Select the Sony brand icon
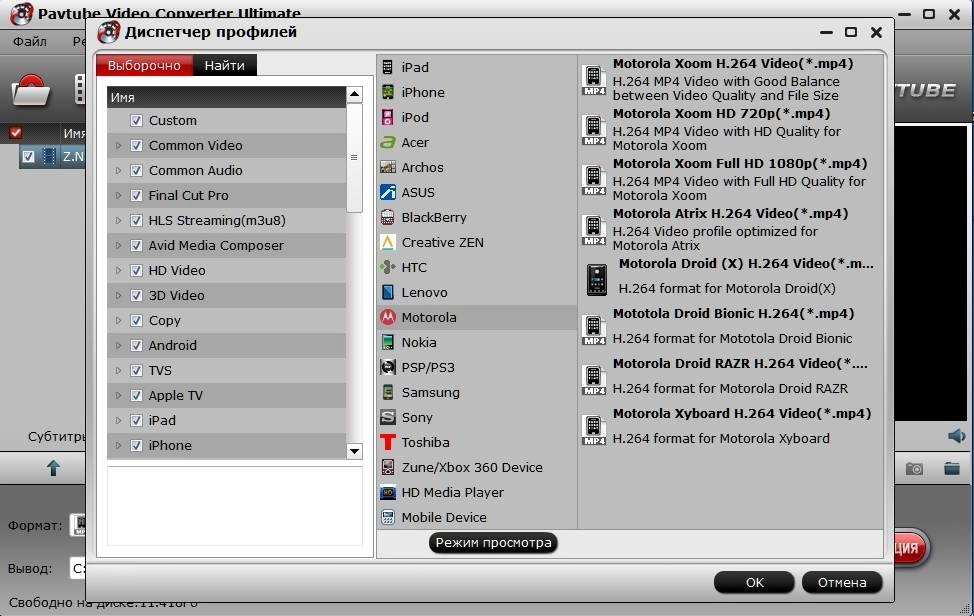 coord(388,417)
